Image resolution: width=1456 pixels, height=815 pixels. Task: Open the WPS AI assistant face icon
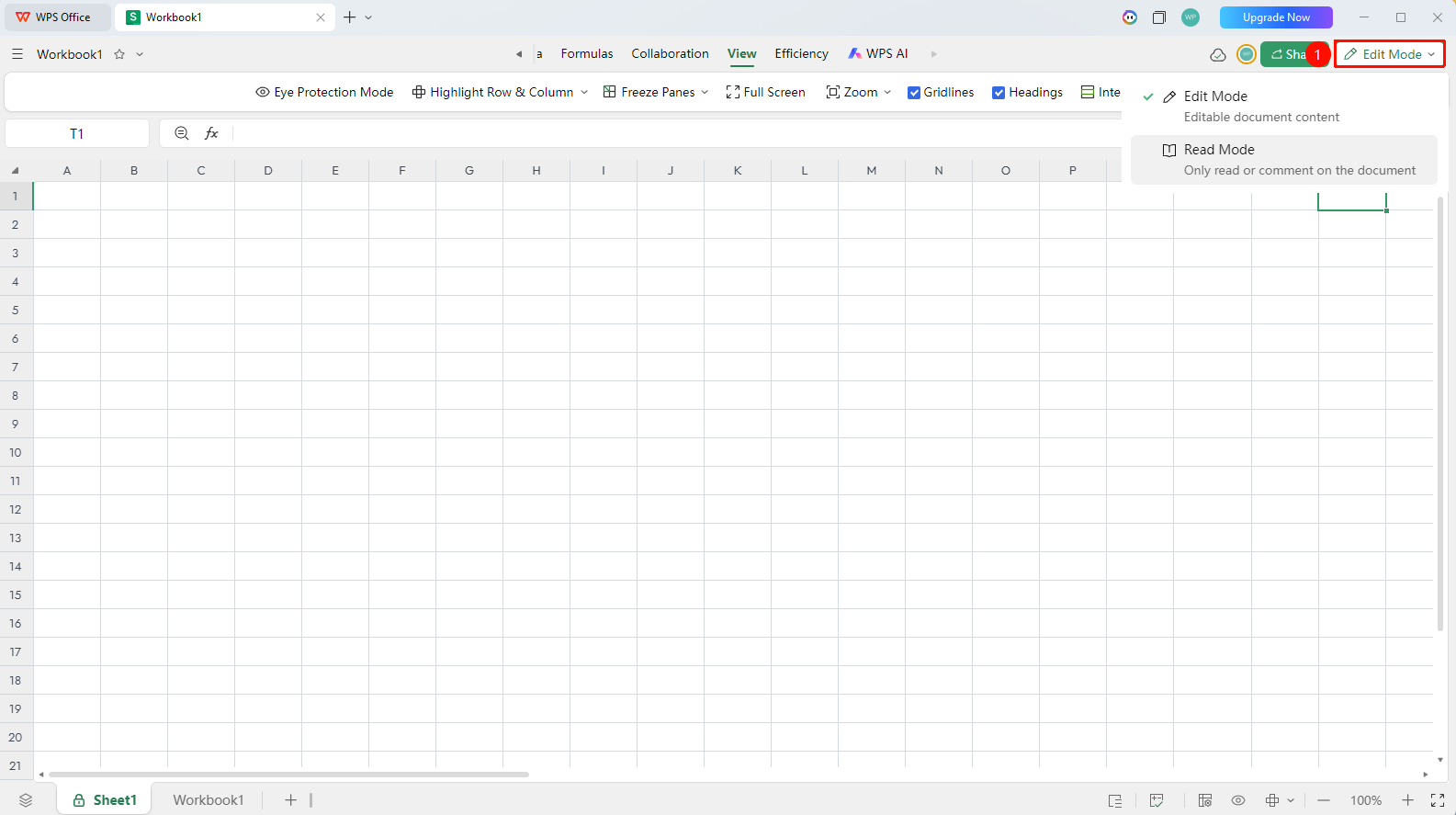1130,17
